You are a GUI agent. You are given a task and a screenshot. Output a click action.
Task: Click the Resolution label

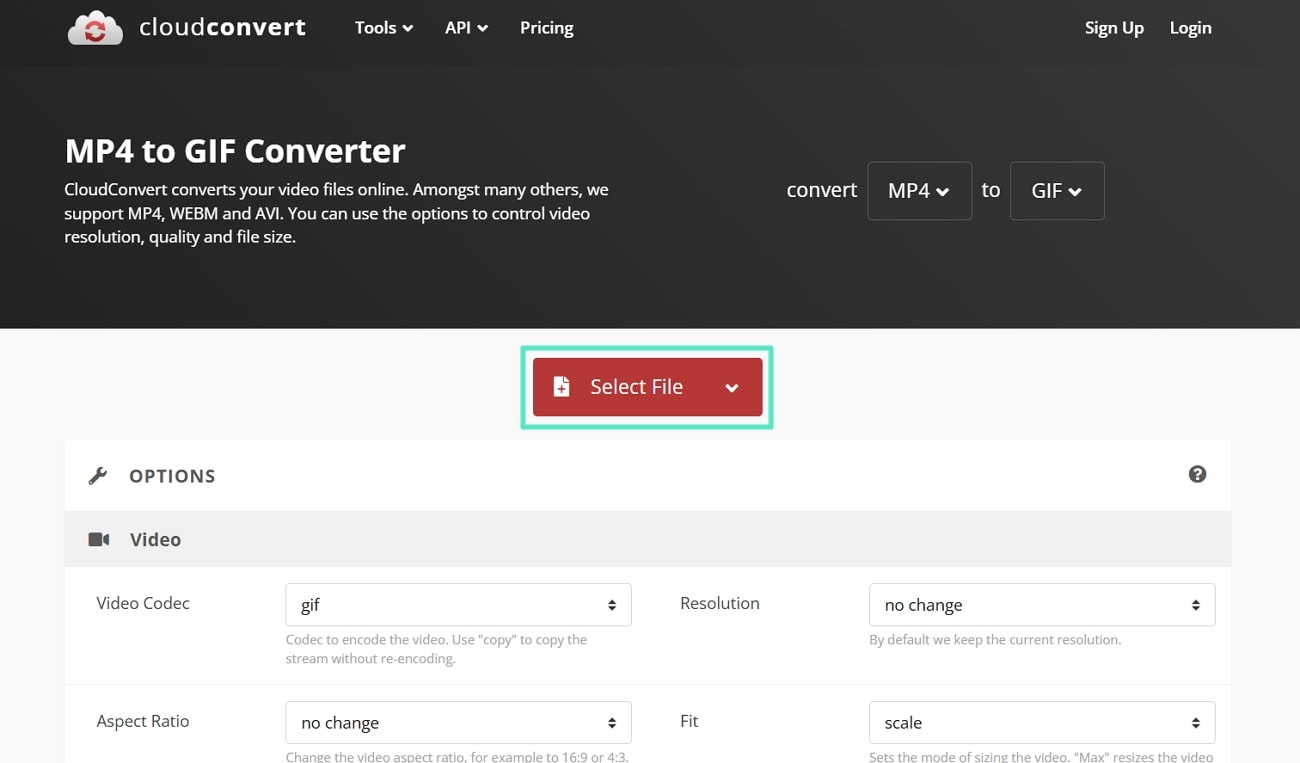720,603
